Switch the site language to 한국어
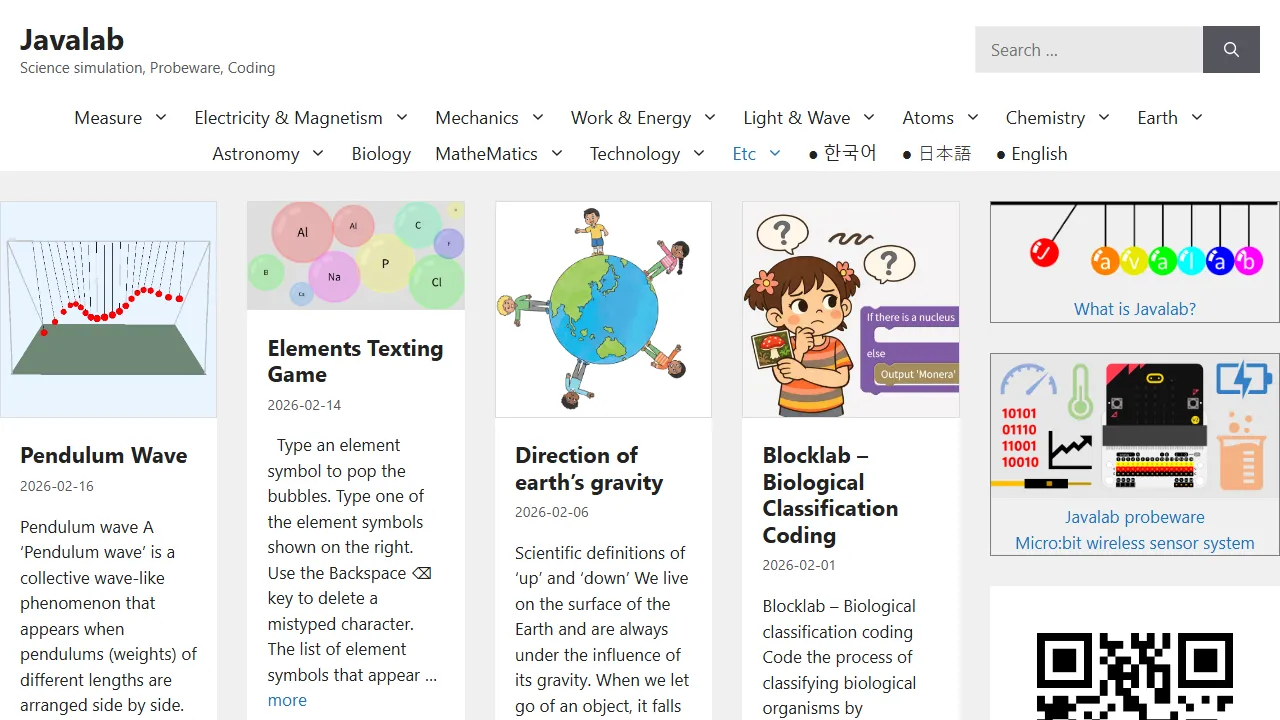This screenshot has height=720, width=1280. 849,153
